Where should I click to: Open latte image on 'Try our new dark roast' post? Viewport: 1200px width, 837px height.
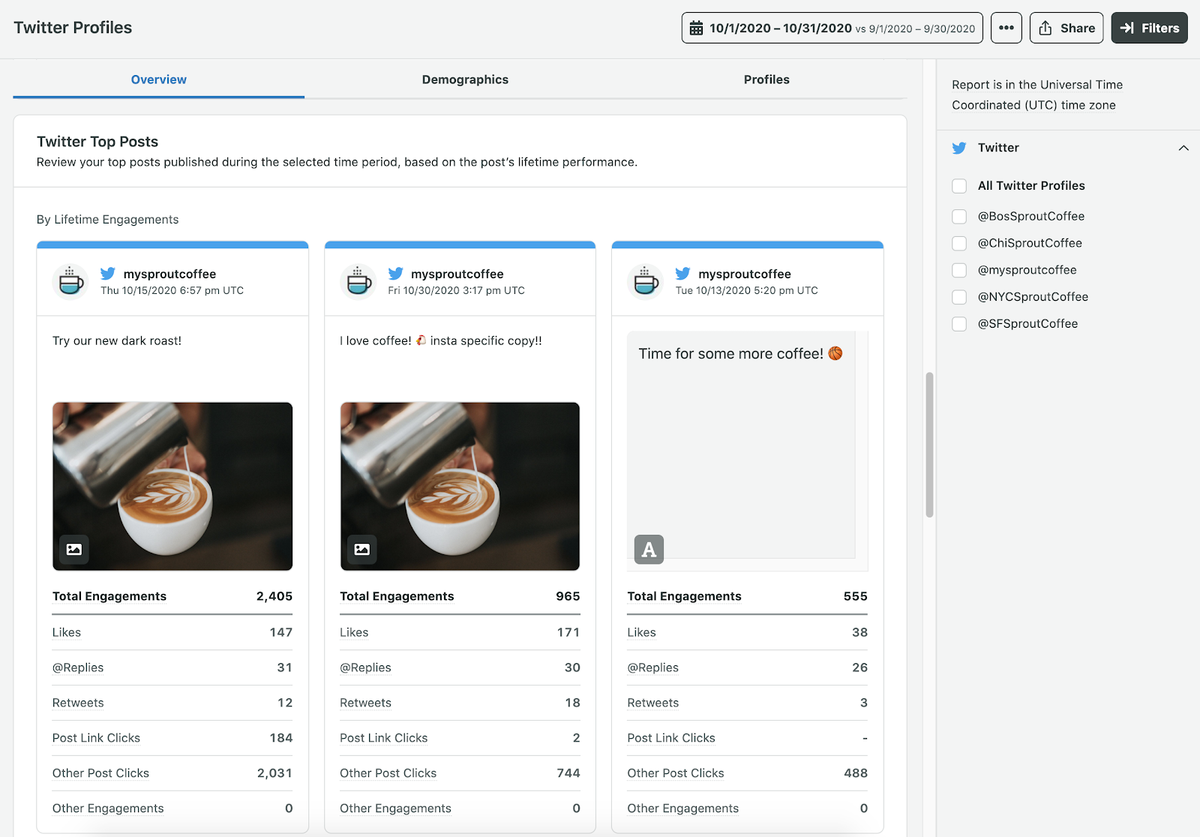point(172,486)
